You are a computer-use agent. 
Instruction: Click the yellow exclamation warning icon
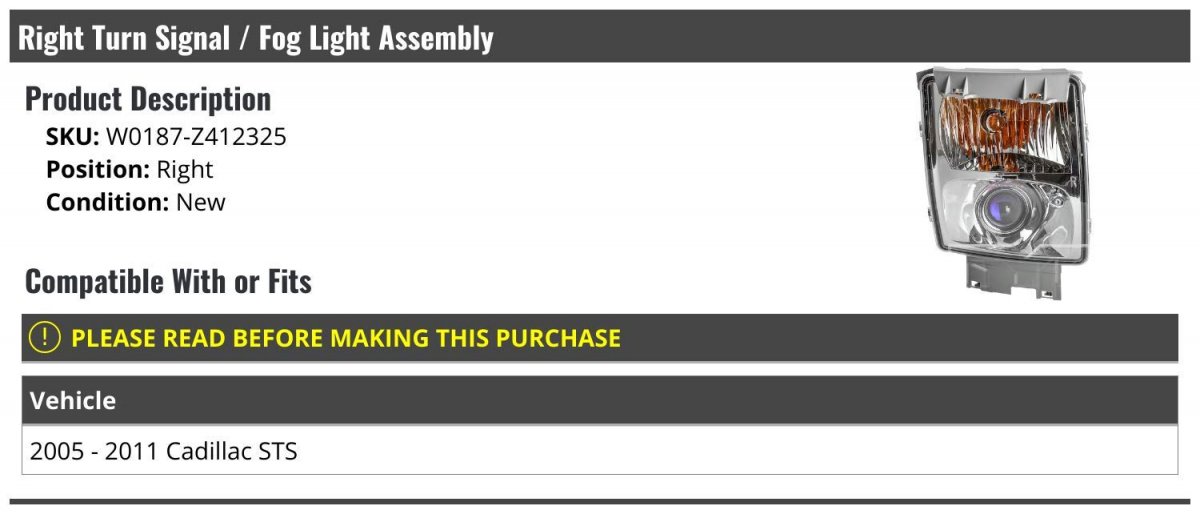pyautogui.click(x=45, y=338)
